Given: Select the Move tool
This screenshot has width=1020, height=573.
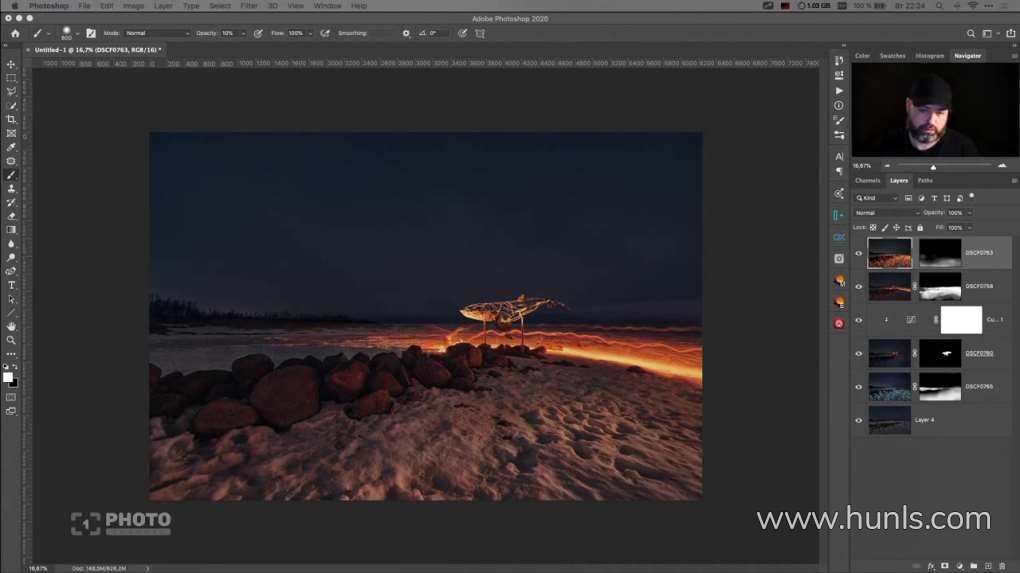Looking at the screenshot, I should tap(11, 64).
